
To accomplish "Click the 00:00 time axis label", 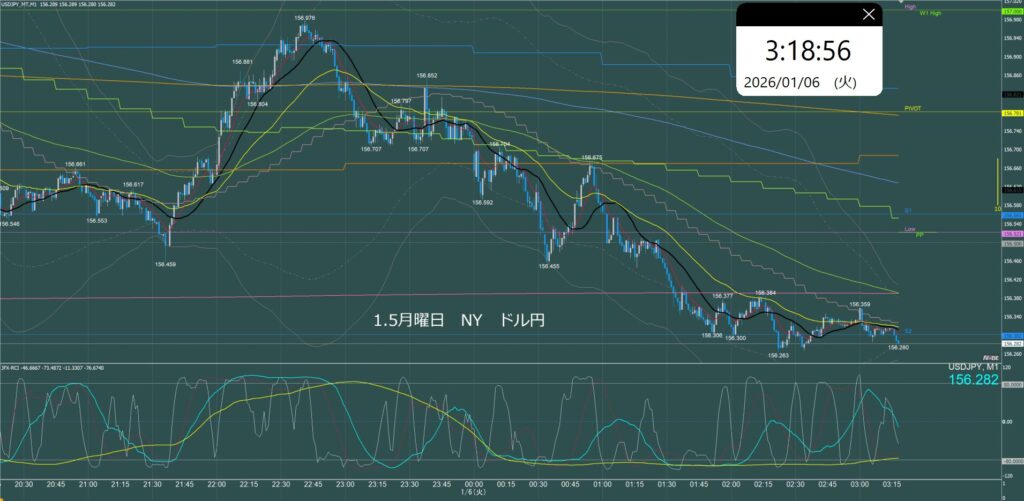I will coord(473,484).
